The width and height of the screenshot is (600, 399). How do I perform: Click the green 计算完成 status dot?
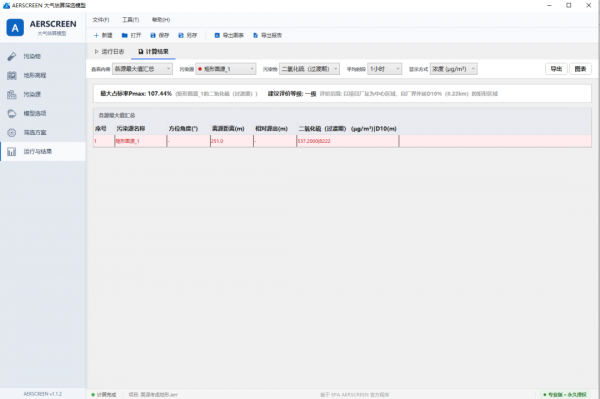(93, 394)
